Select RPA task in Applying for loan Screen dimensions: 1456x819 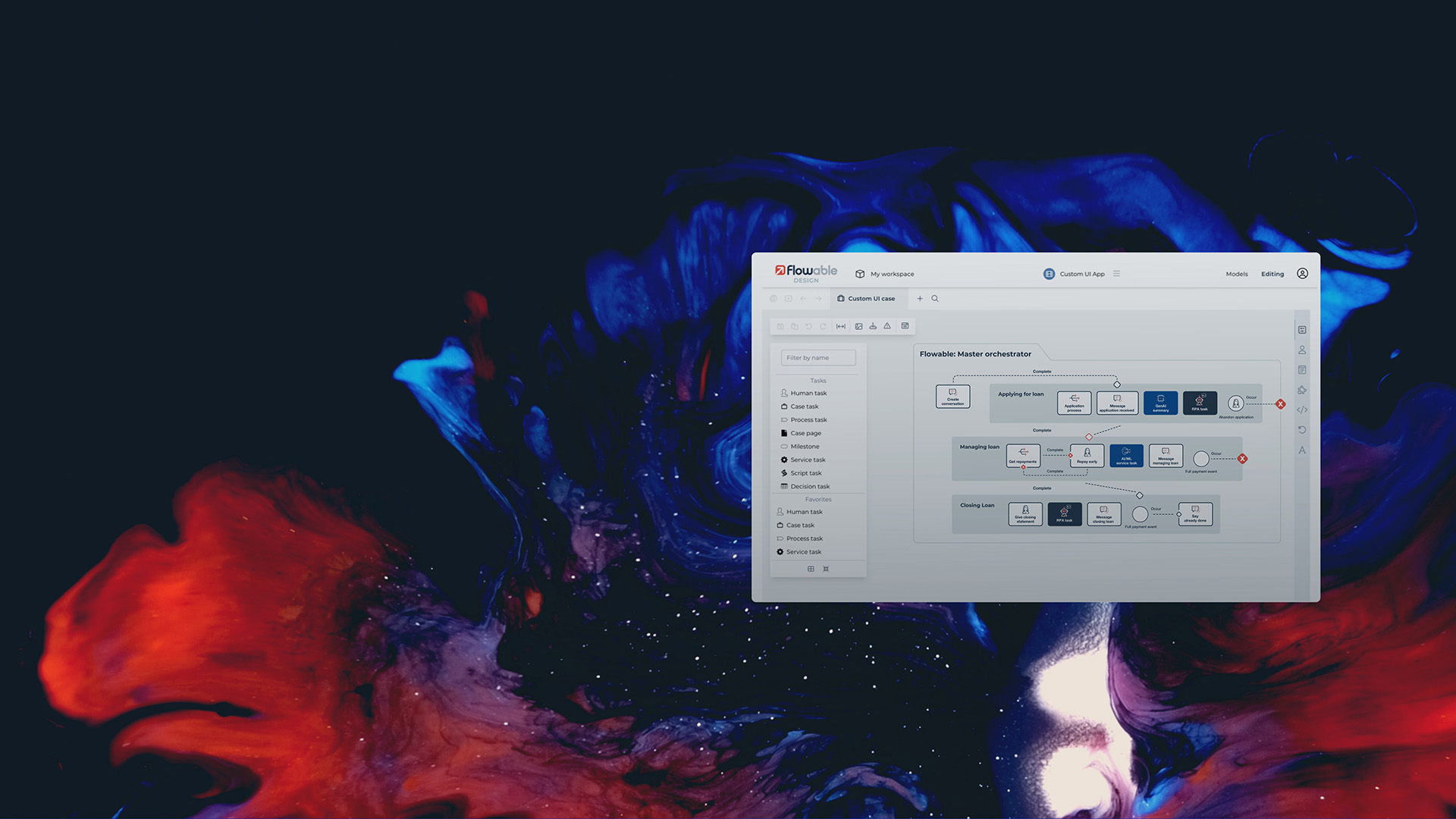tap(1200, 403)
